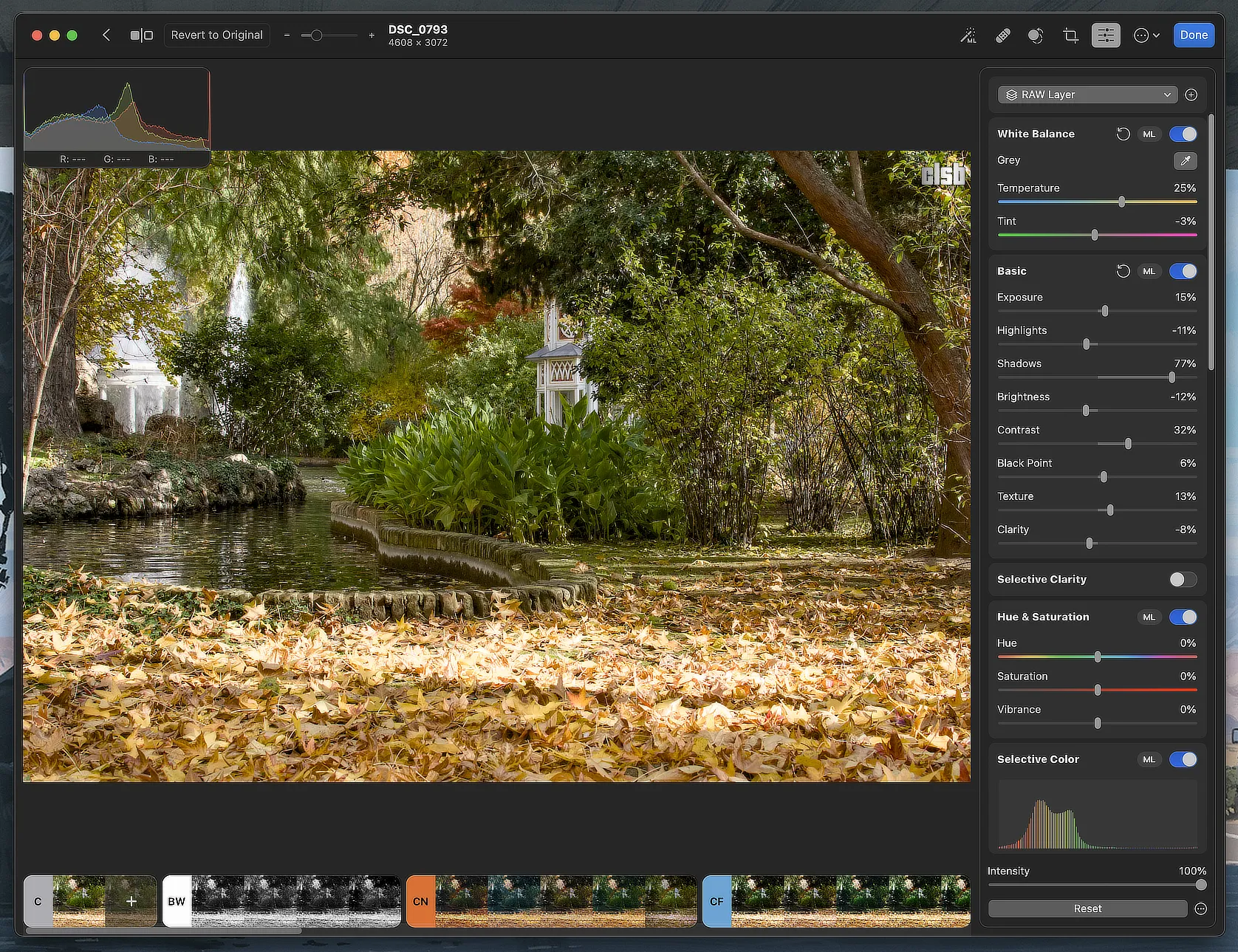Image resolution: width=1238 pixels, height=952 pixels.
Task: Click the plus icon beside RAW Layer
Action: (1191, 95)
